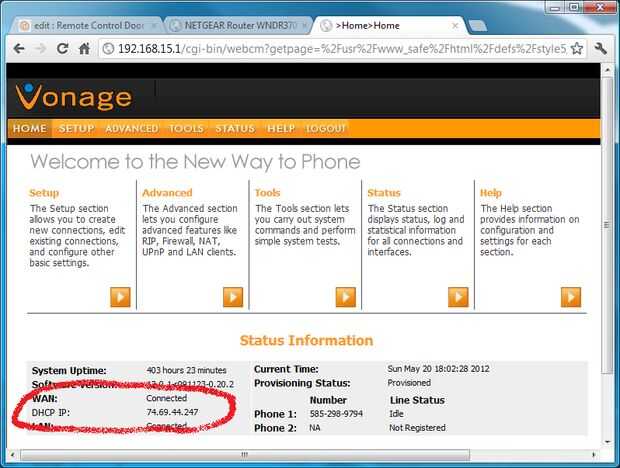This screenshot has height=468, width=620.
Task: Click the Help section heading link
Action: tap(491, 193)
